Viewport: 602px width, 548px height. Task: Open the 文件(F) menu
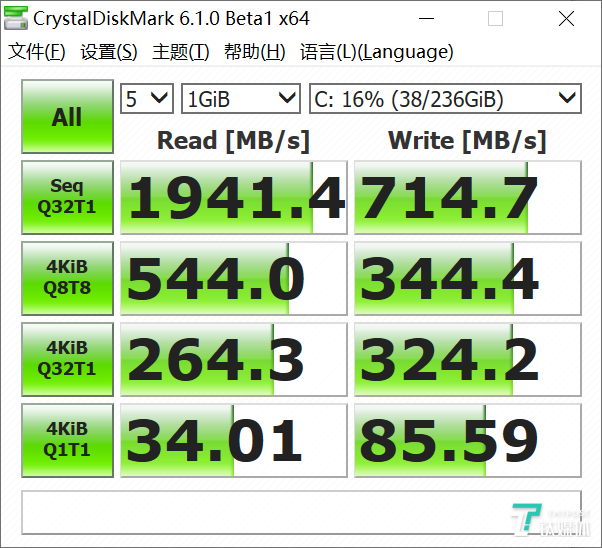37,52
